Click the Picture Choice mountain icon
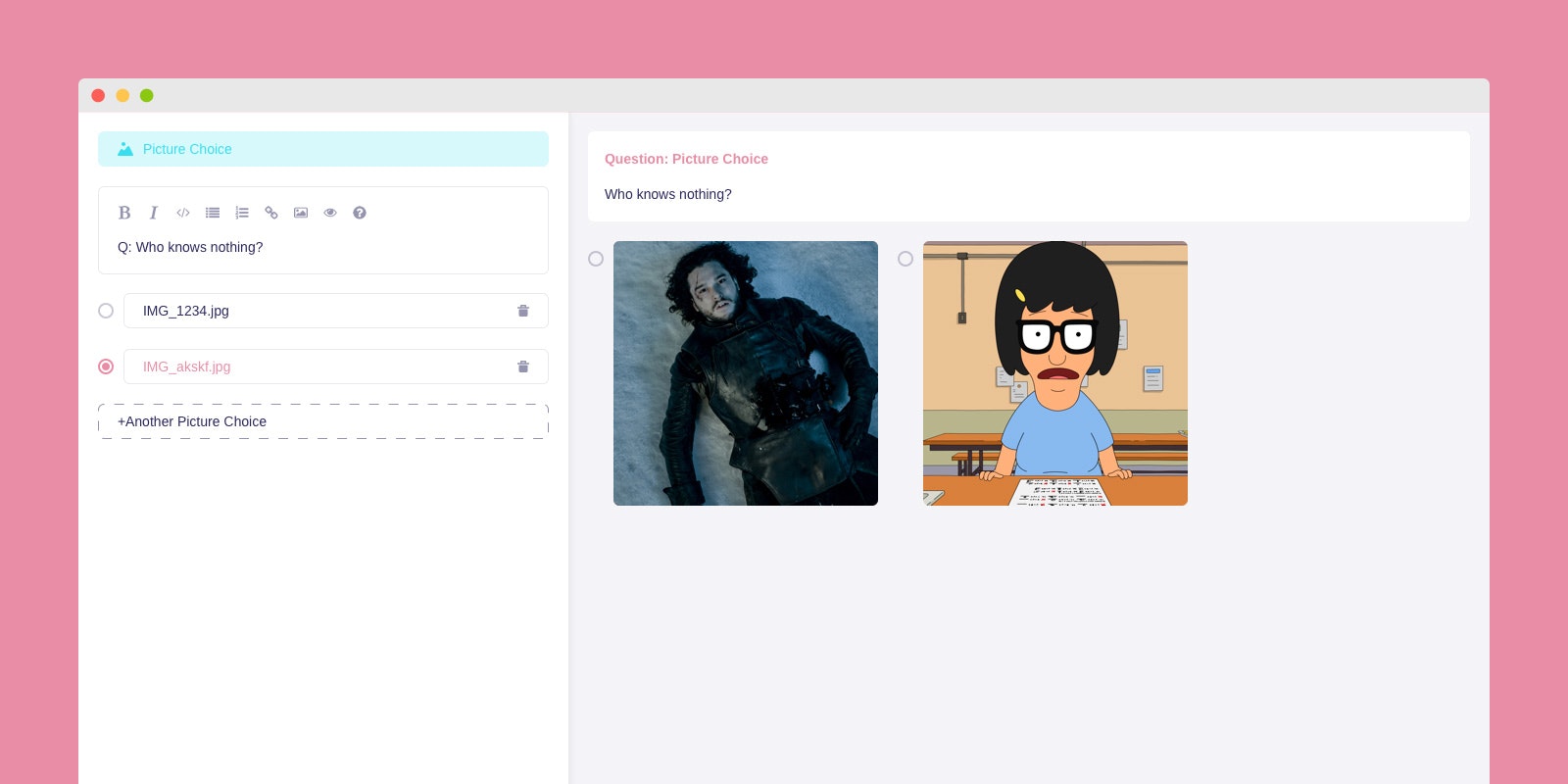The image size is (1568, 784). 125,149
